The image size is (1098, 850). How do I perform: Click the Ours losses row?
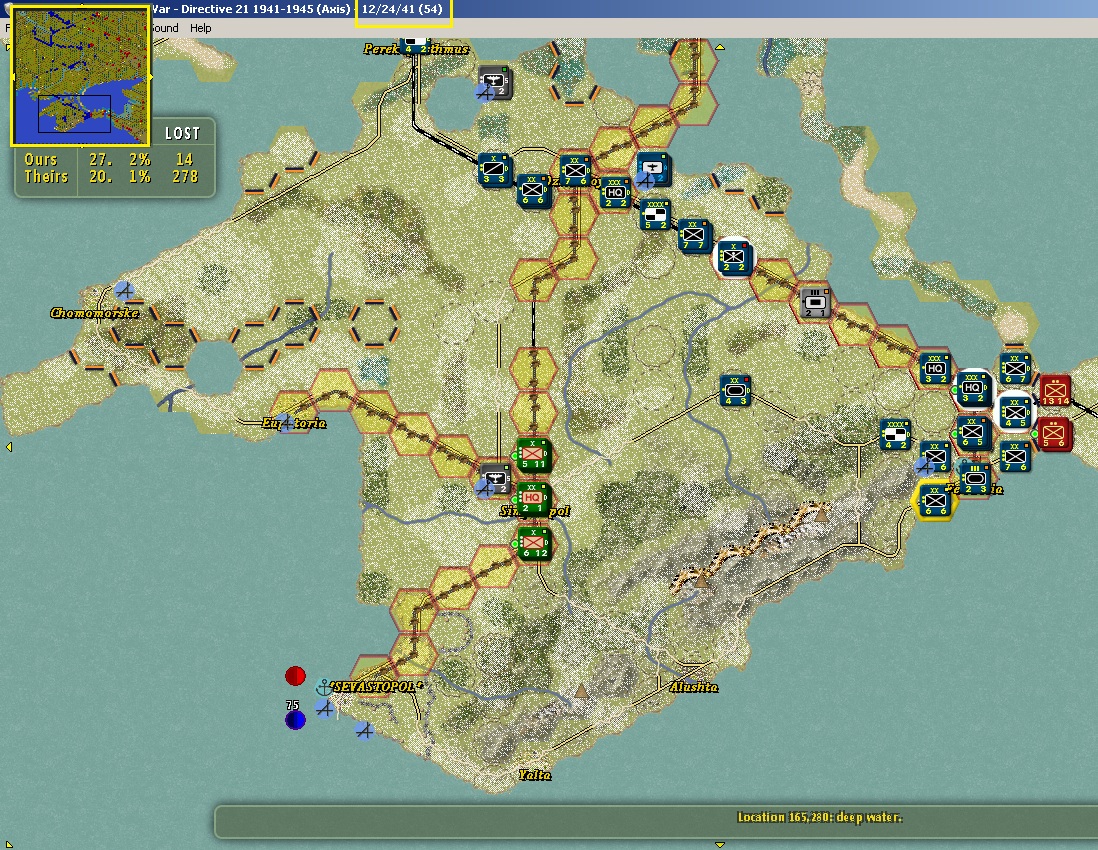click(x=109, y=160)
